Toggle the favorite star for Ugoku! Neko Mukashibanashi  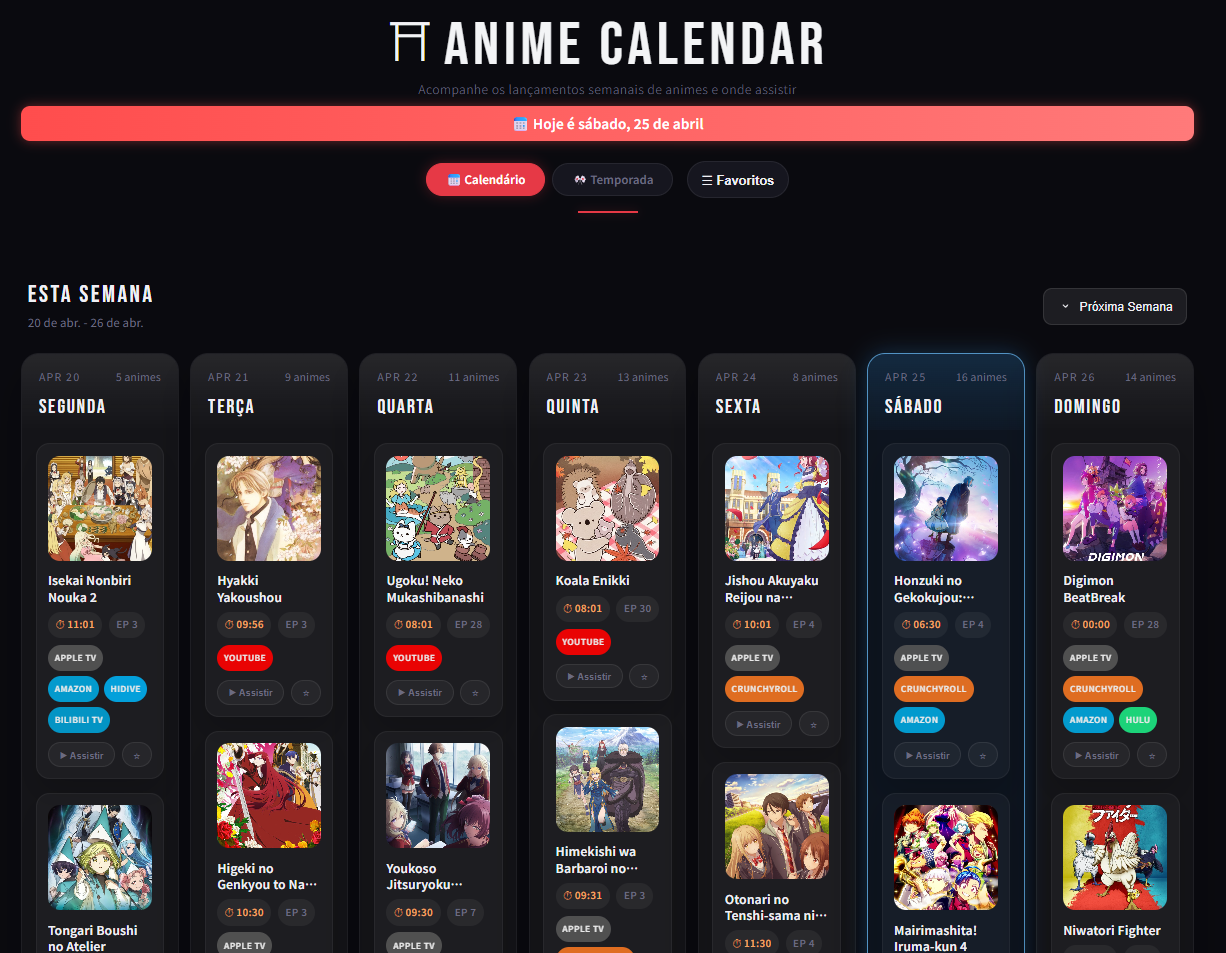[475, 692]
